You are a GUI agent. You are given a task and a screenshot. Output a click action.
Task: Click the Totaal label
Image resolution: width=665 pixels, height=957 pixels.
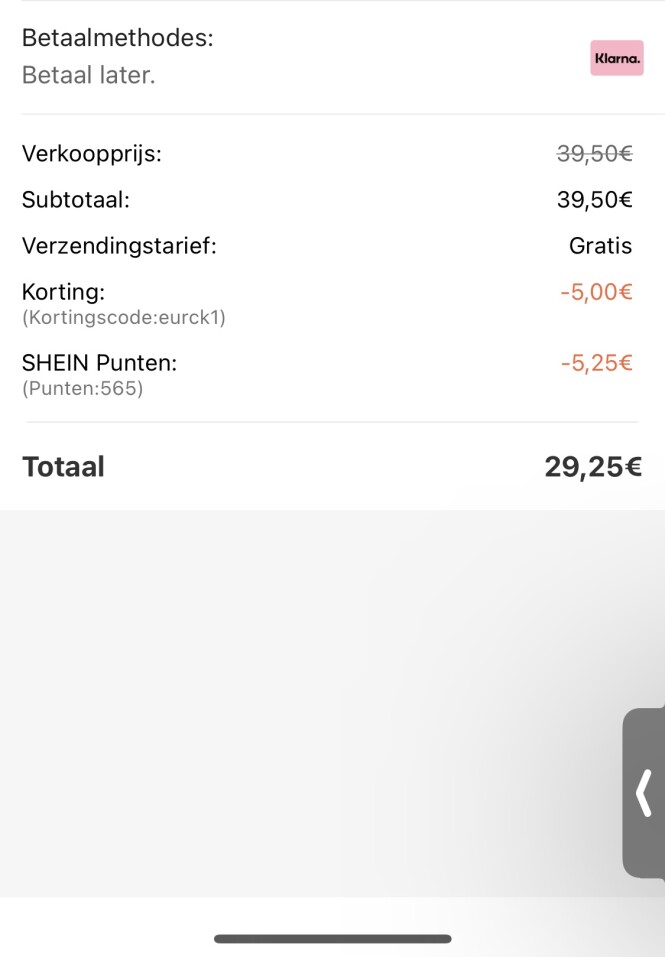click(x=63, y=466)
